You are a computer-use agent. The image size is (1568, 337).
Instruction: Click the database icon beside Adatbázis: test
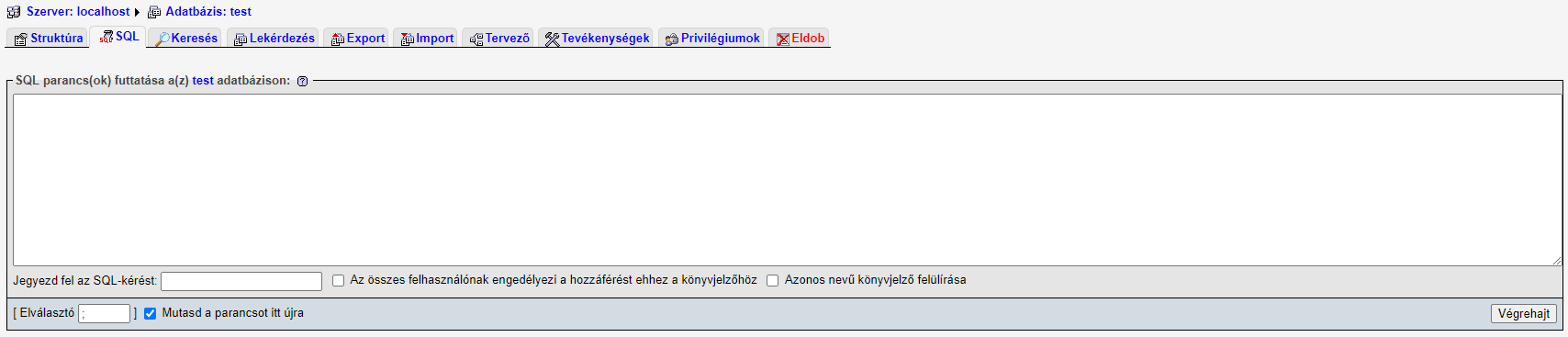pyautogui.click(x=154, y=12)
